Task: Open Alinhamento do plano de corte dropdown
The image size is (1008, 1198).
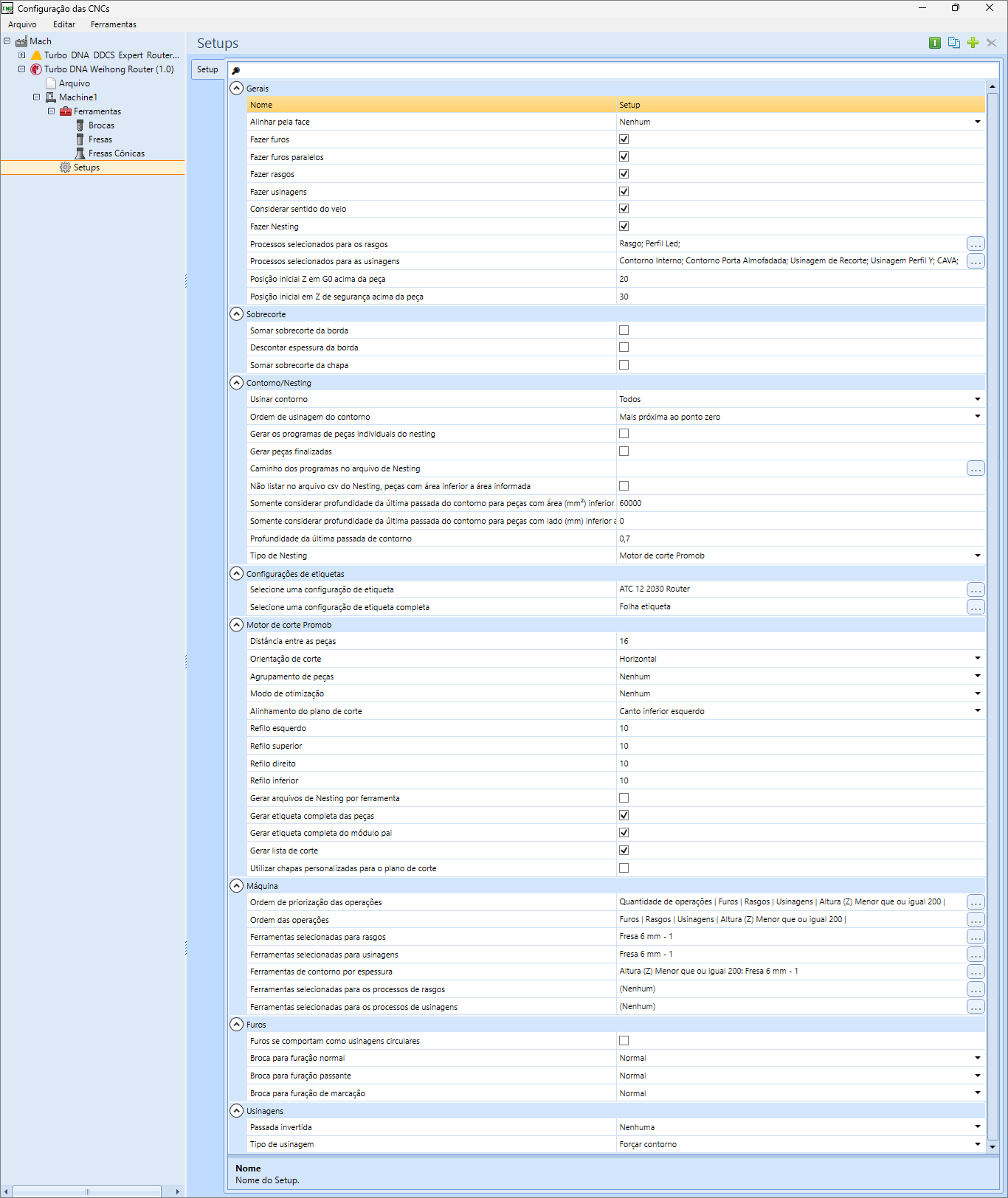Action: pos(978,711)
